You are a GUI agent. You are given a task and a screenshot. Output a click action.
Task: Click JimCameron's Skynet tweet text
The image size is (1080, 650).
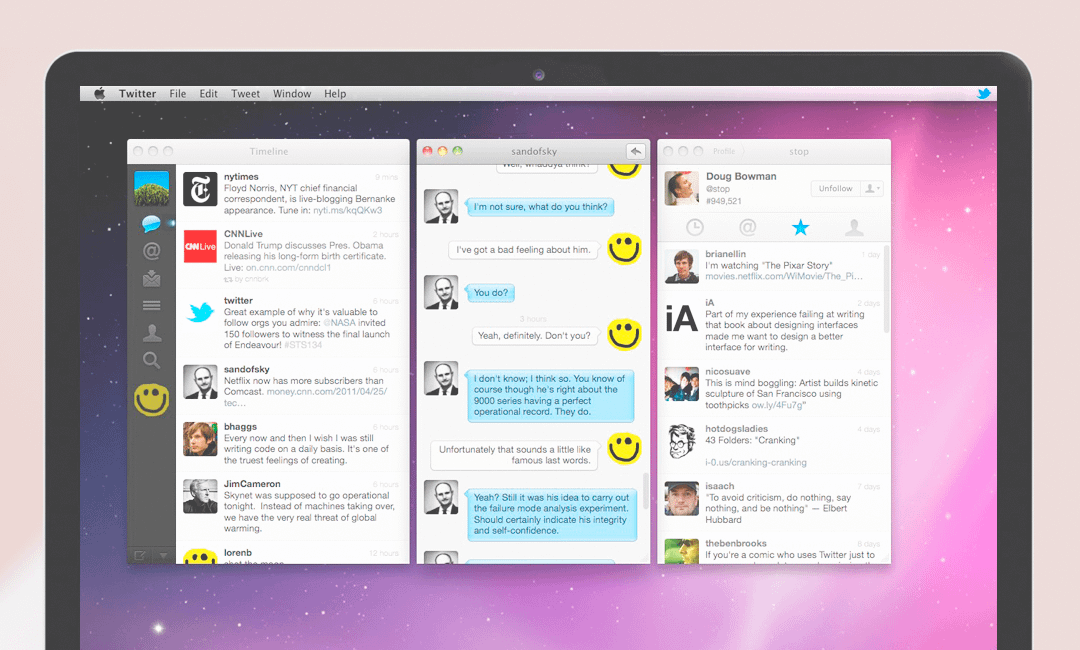pyautogui.click(x=309, y=512)
